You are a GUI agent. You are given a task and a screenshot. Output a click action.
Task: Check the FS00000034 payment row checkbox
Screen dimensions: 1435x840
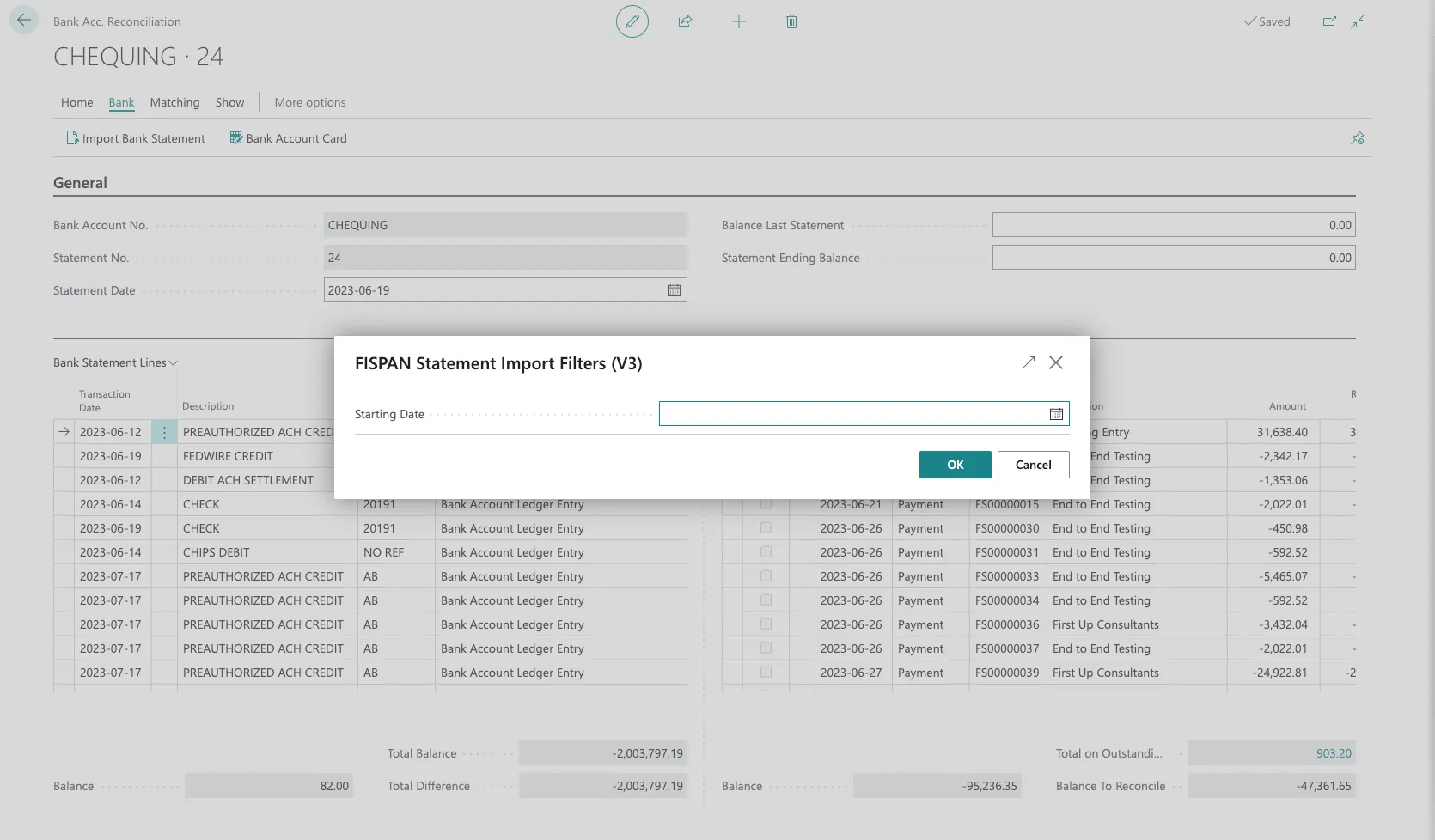pyautogui.click(x=766, y=600)
